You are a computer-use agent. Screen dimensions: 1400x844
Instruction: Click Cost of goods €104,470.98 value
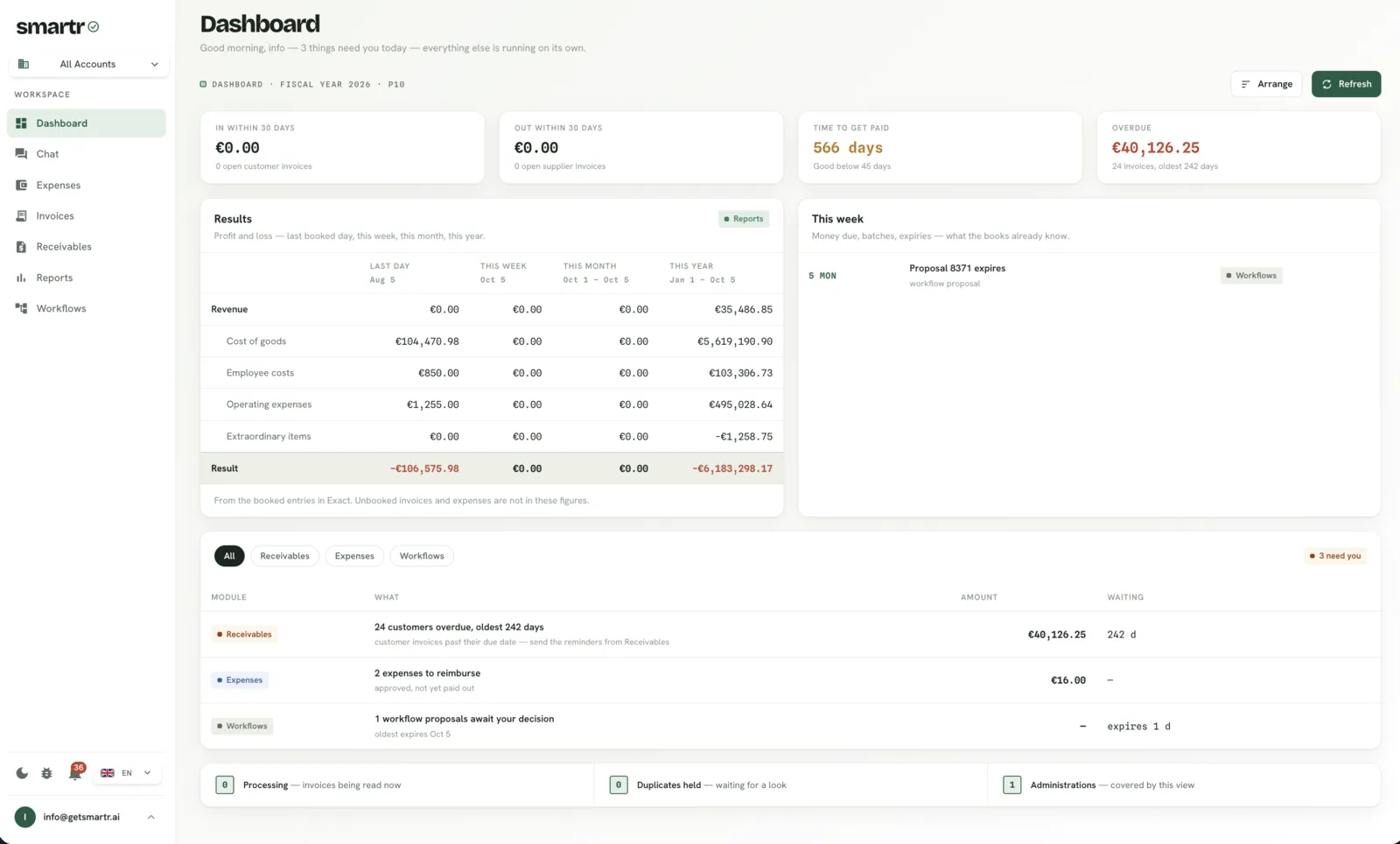pyautogui.click(x=427, y=341)
